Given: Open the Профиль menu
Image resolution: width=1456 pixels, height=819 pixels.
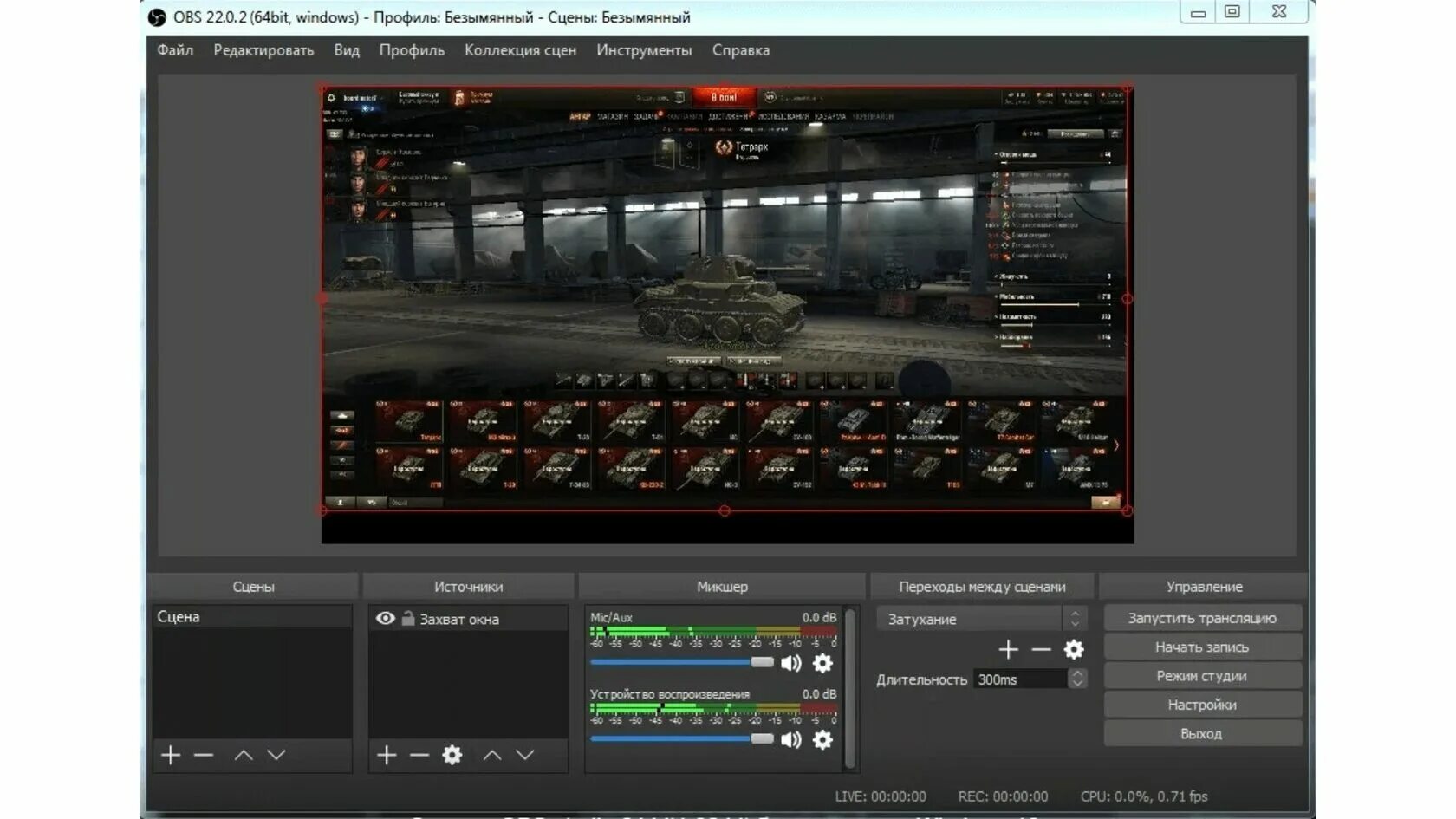Looking at the screenshot, I should click(412, 50).
